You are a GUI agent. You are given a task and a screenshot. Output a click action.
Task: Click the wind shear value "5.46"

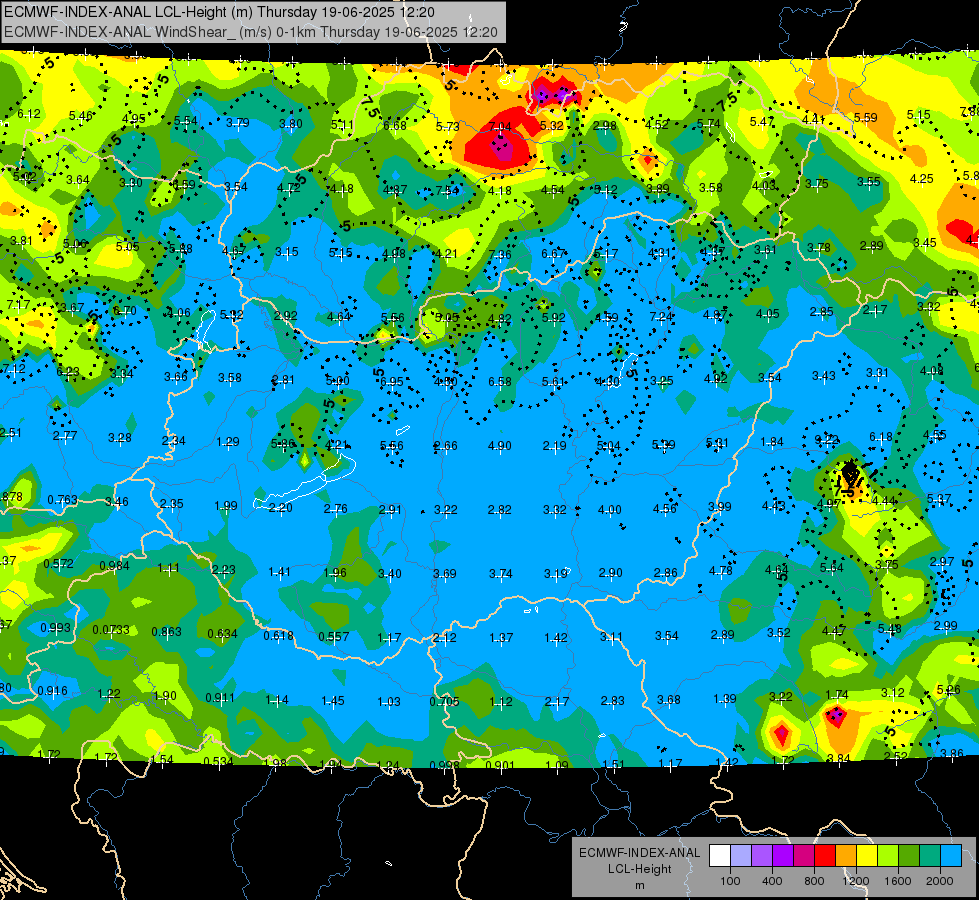click(81, 116)
